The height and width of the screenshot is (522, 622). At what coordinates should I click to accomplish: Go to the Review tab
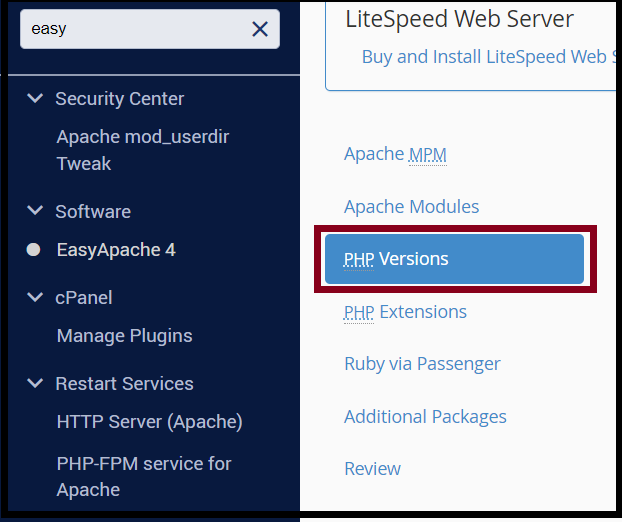tap(372, 469)
